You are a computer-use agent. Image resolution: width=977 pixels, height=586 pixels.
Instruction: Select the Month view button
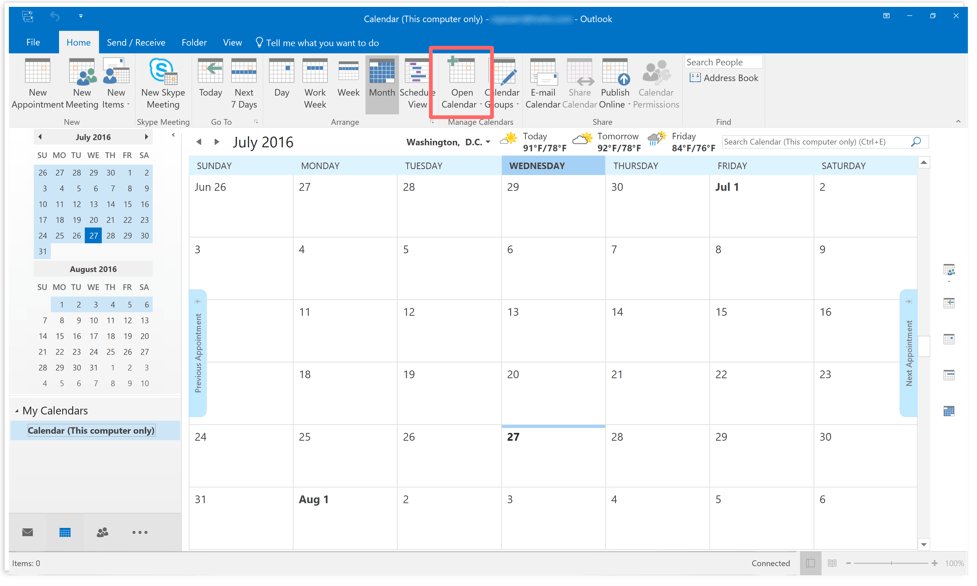click(382, 84)
